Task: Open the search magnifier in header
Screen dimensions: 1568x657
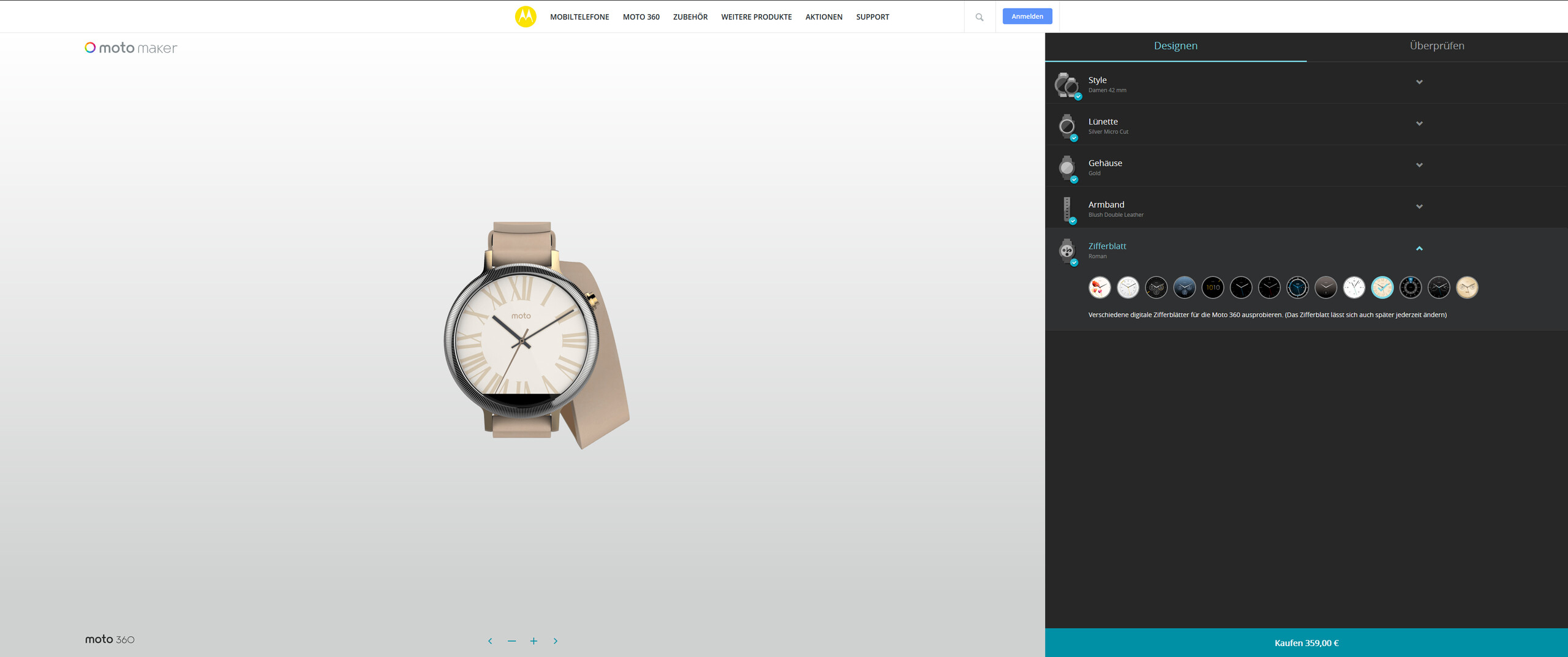Action: click(979, 17)
